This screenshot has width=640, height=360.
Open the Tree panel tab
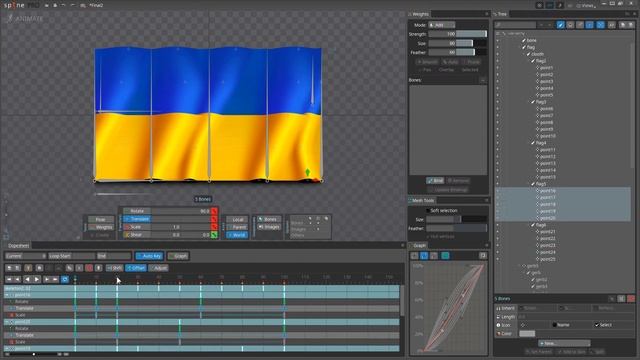(501, 14)
